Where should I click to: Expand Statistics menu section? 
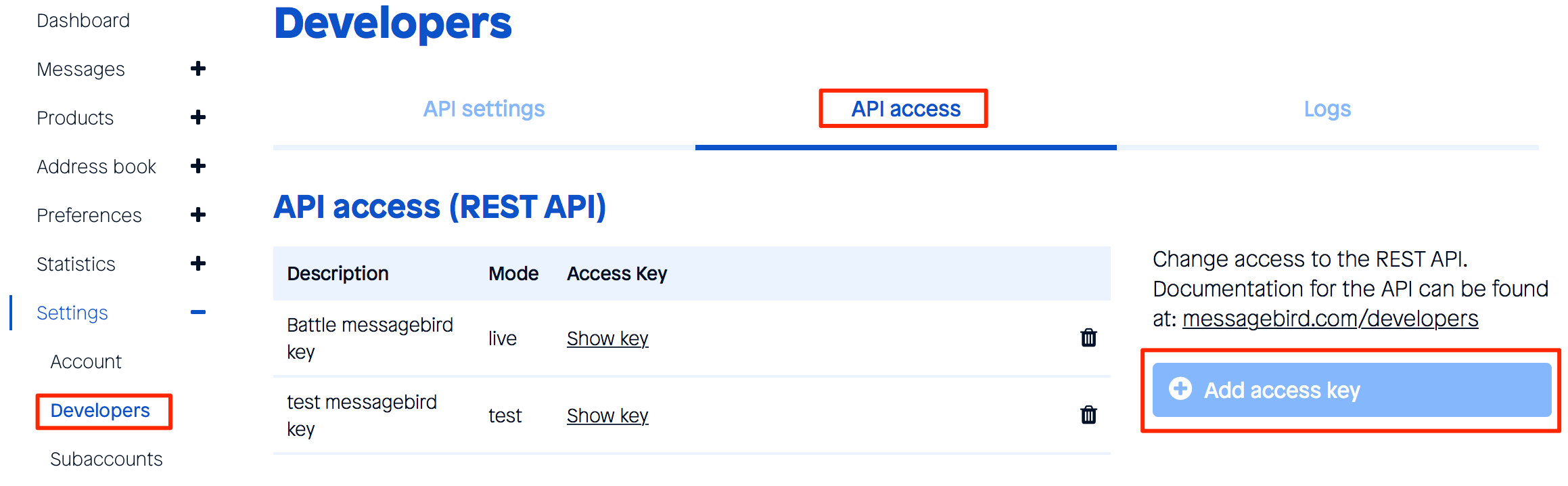point(198,263)
